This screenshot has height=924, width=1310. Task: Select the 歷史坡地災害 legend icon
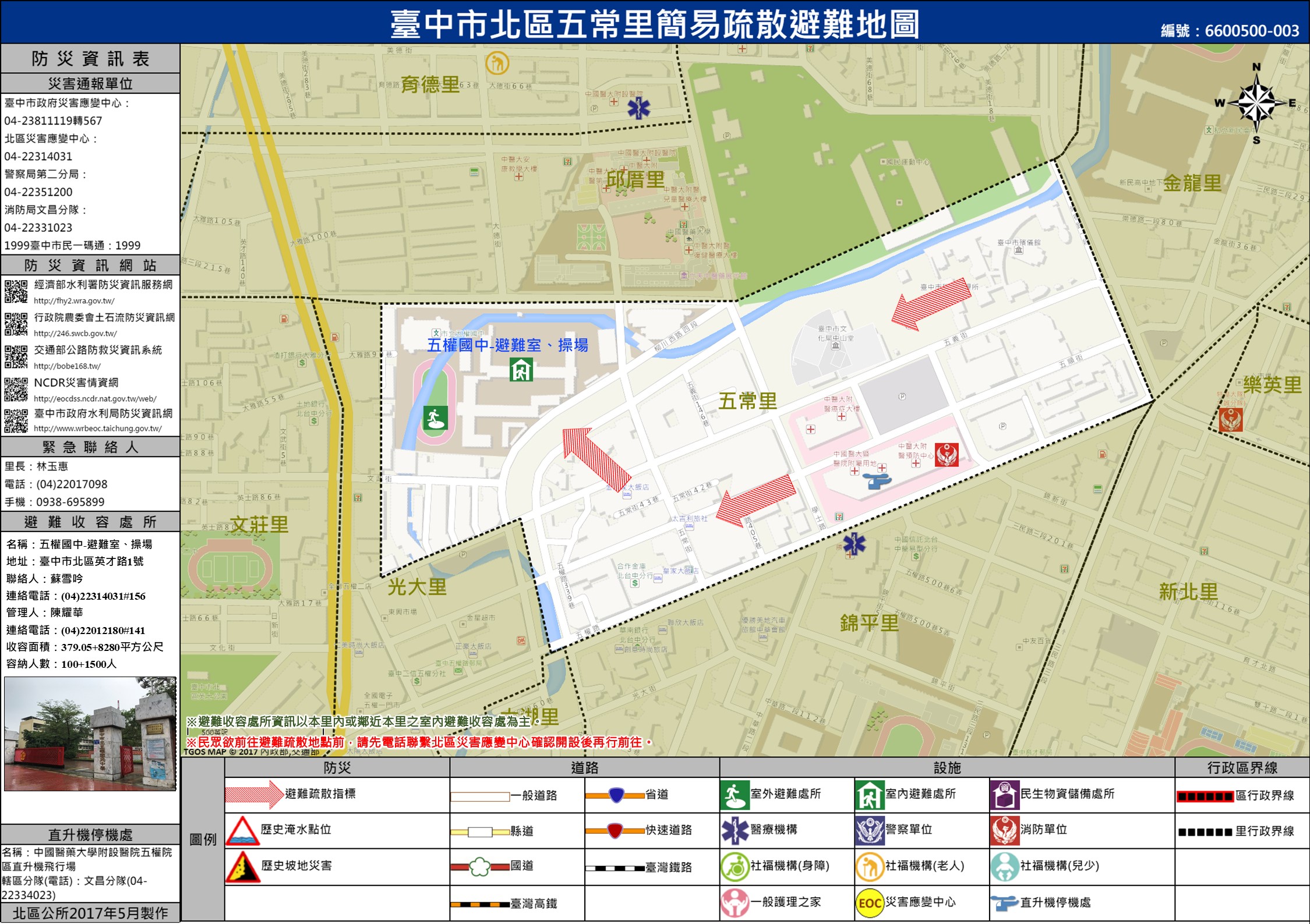click(x=243, y=866)
